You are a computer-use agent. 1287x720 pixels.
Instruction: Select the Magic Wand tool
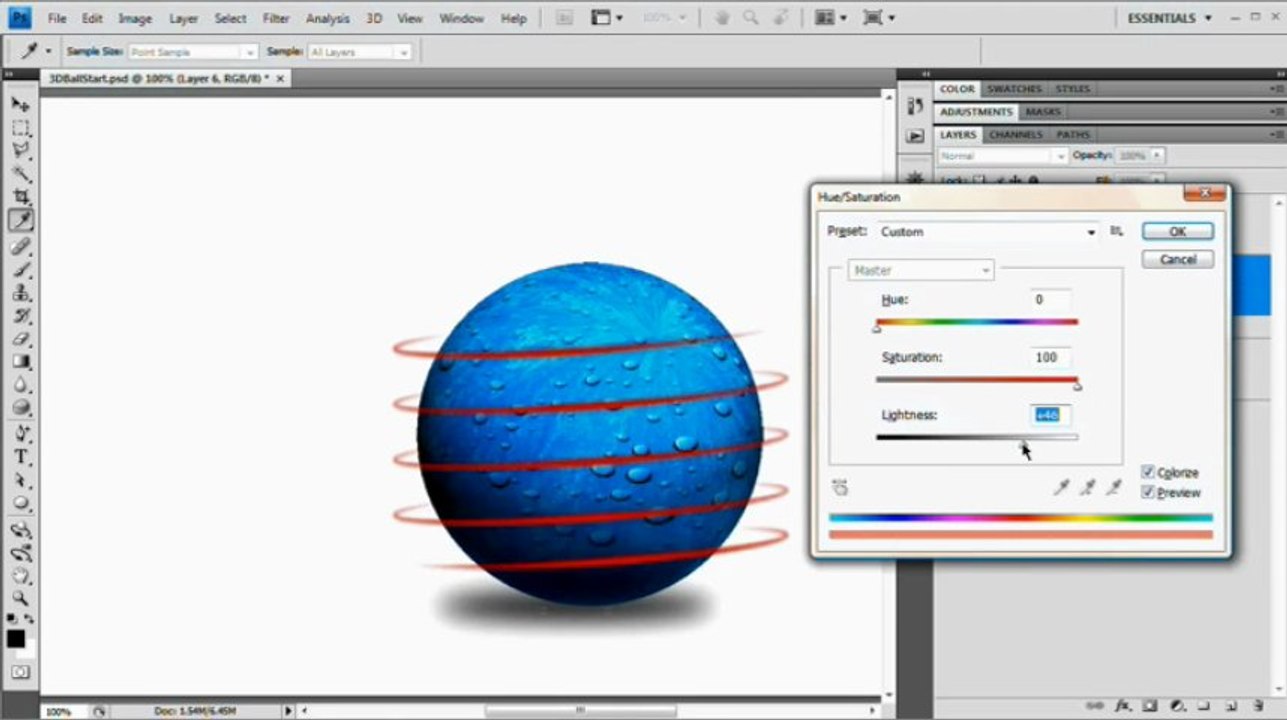point(20,174)
